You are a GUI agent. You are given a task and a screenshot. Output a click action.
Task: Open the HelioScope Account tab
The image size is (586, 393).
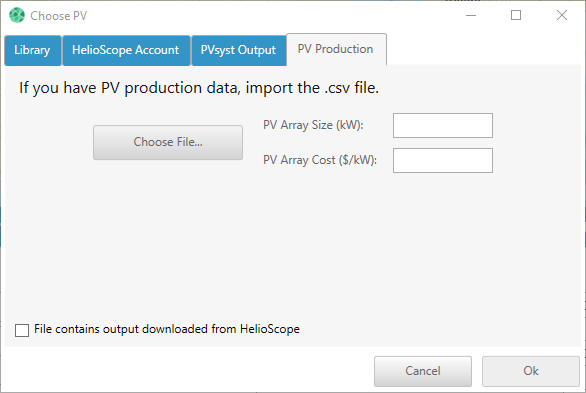(126, 50)
